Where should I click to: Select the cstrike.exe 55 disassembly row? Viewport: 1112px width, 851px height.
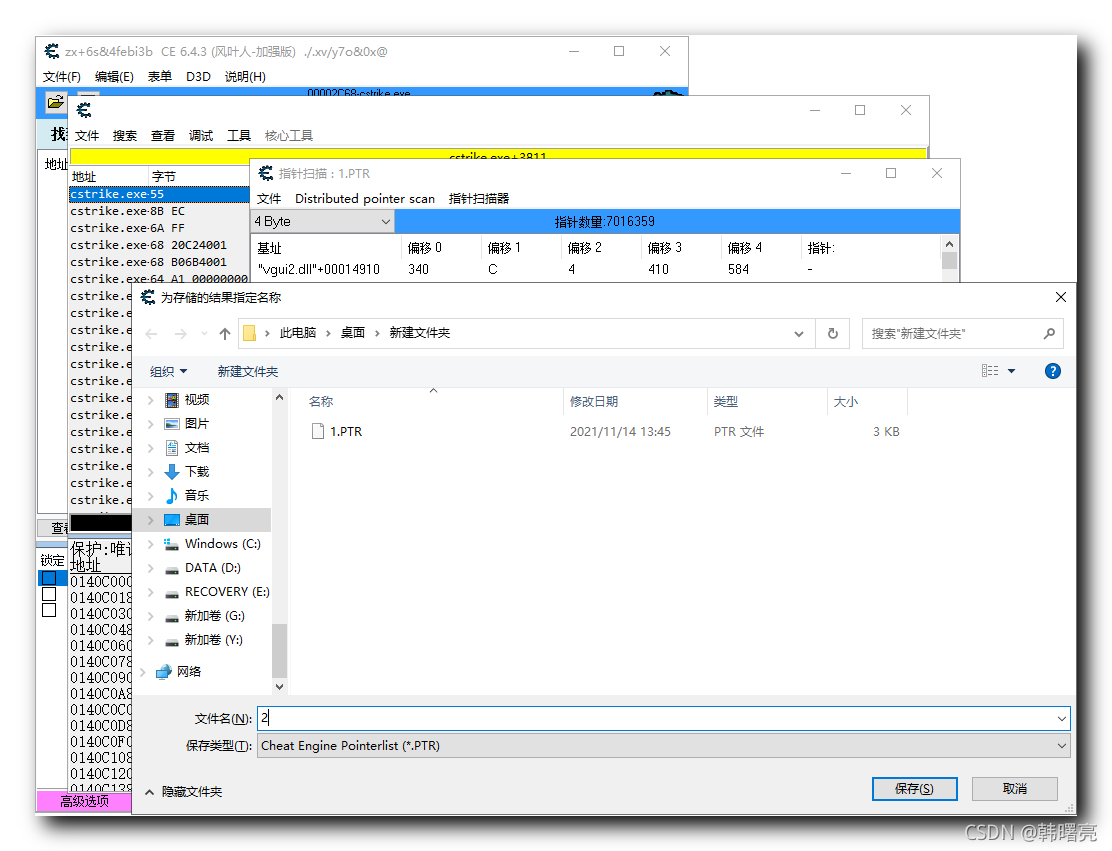(159, 194)
